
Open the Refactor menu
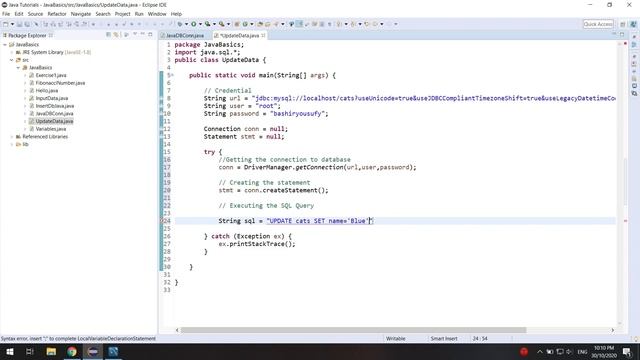coord(57,14)
